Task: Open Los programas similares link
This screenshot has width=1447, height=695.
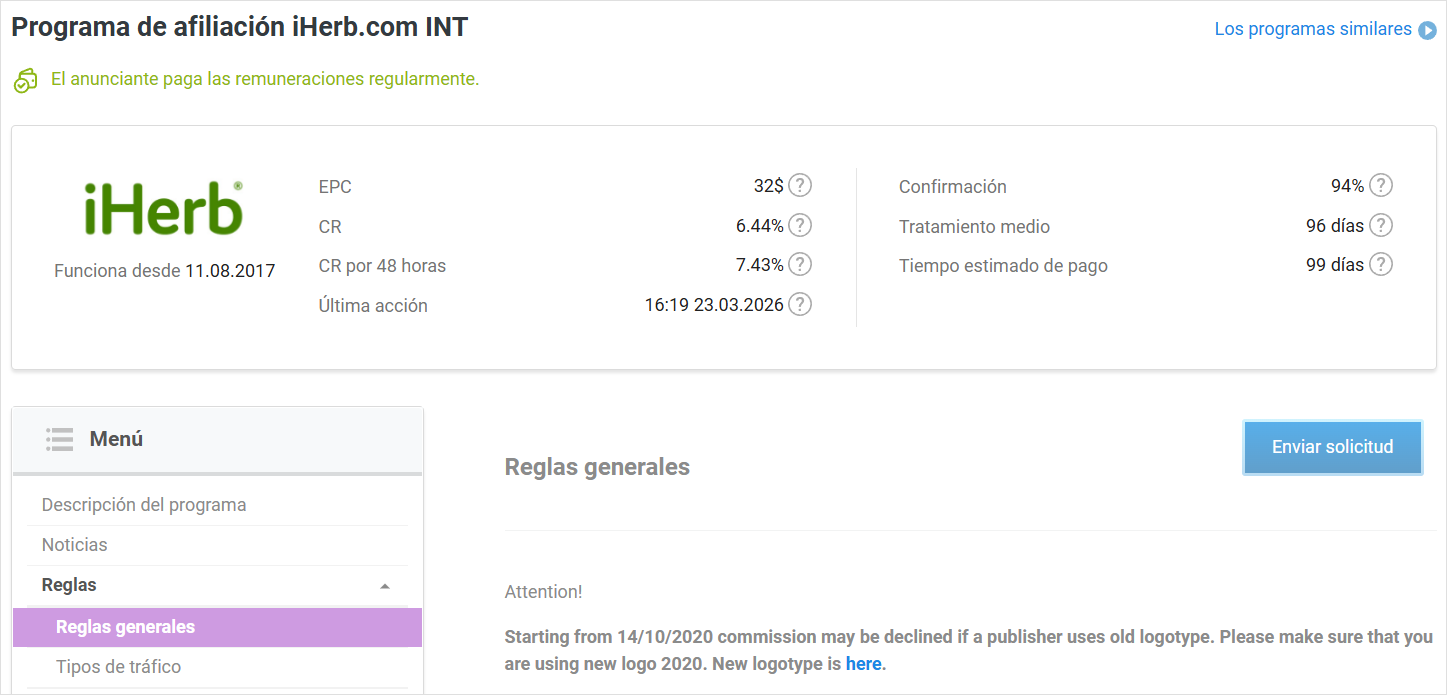Action: [x=1312, y=29]
